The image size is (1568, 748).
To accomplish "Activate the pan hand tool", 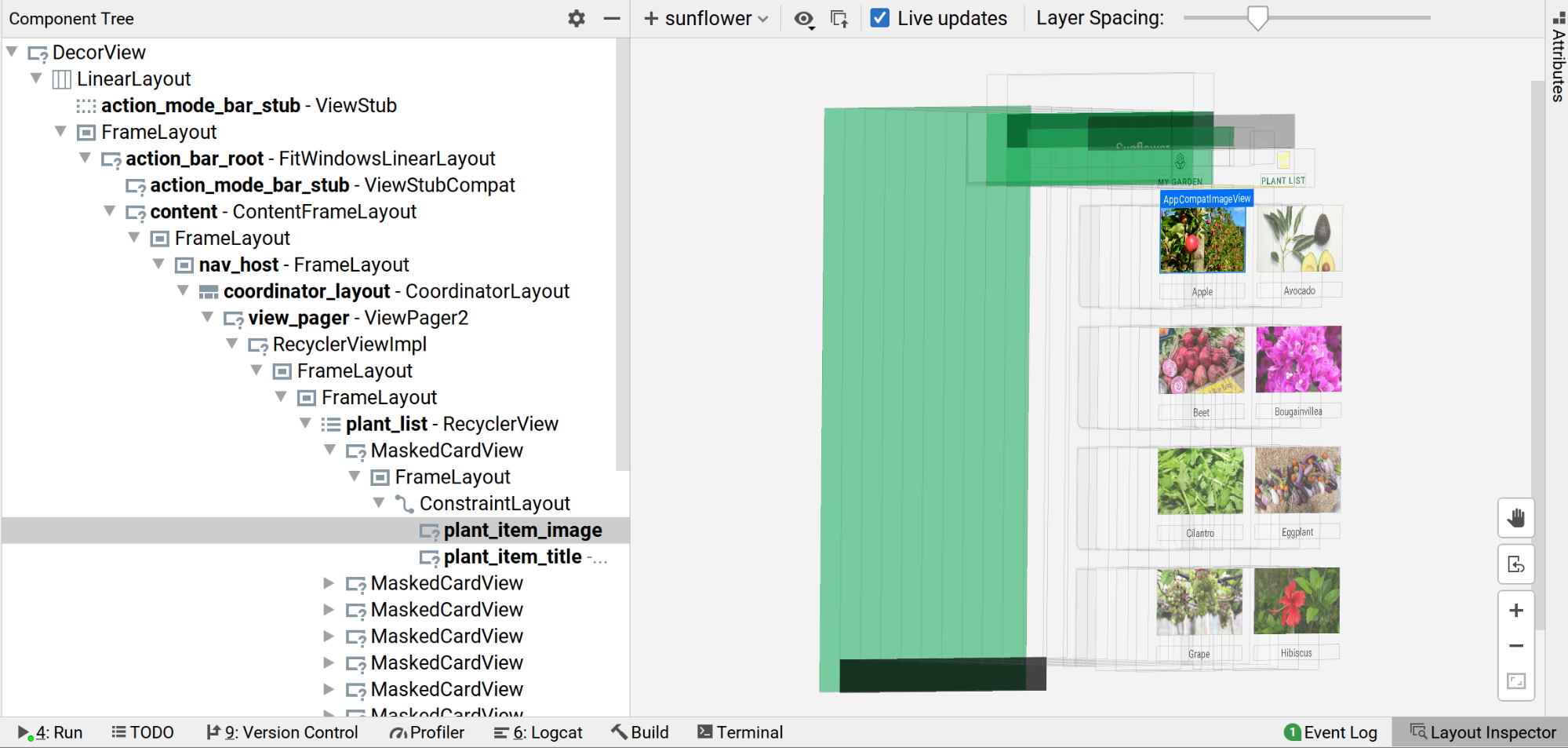I will (1515, 518).
